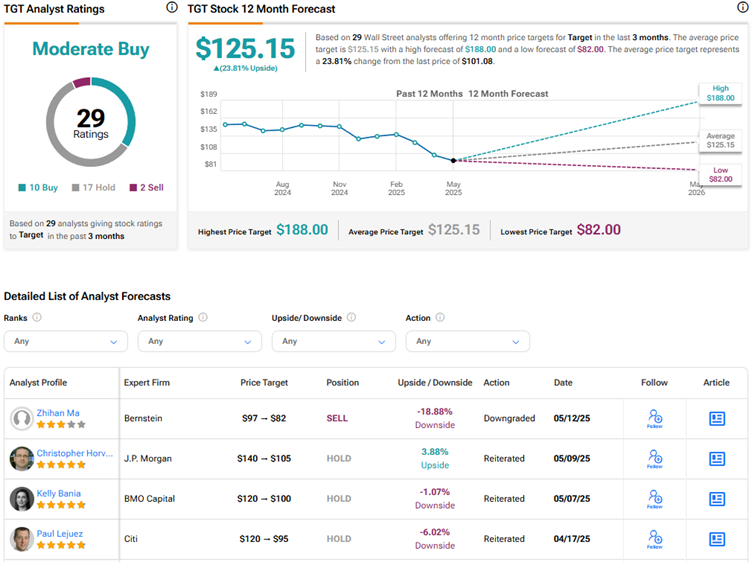Click the Price Target column header
The width and height of the screenshot is (752, 562).
pos(264,383)
